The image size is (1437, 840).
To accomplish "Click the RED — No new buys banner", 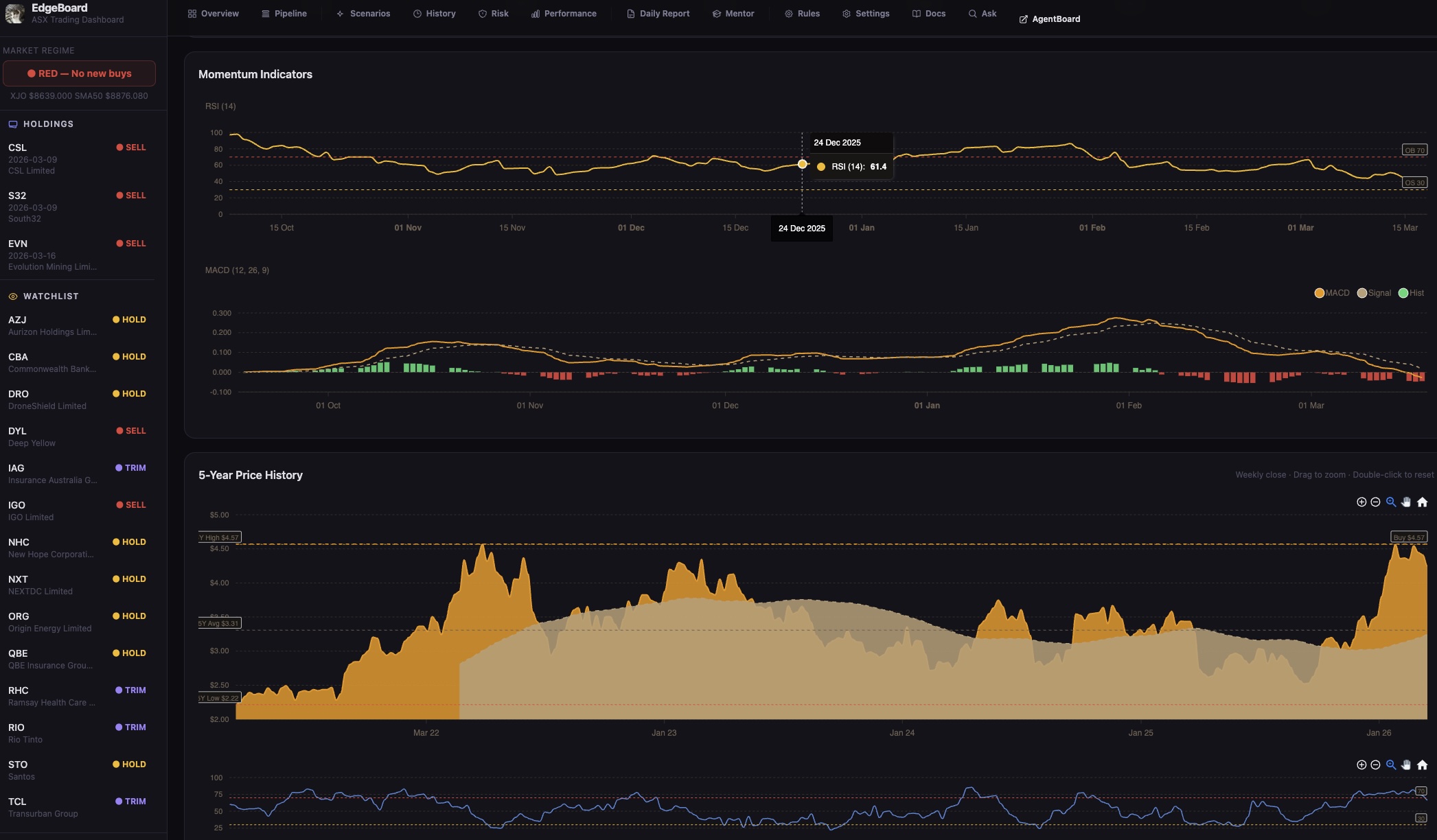I will [80, 73].
